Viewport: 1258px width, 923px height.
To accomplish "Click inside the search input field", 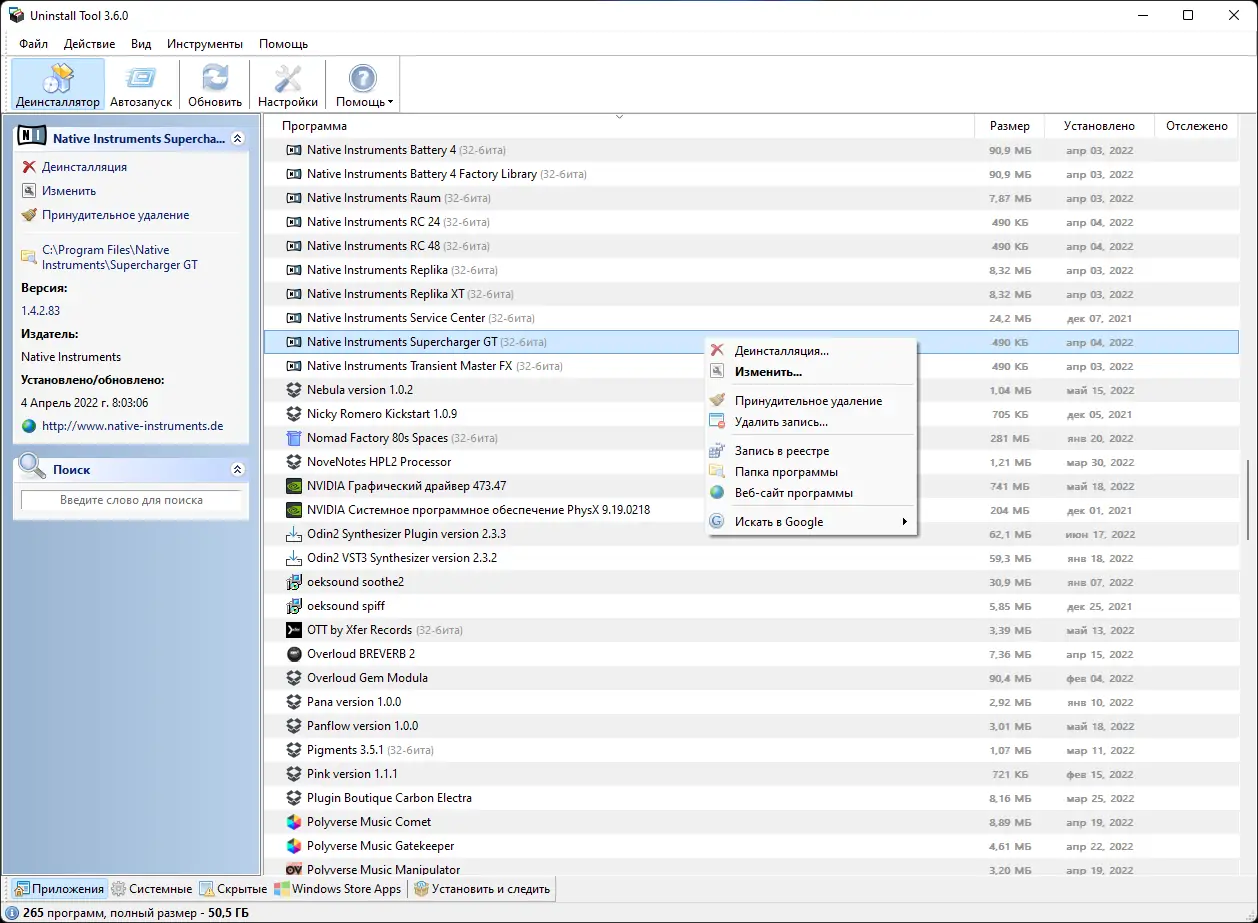I will [x=130, y=499].
